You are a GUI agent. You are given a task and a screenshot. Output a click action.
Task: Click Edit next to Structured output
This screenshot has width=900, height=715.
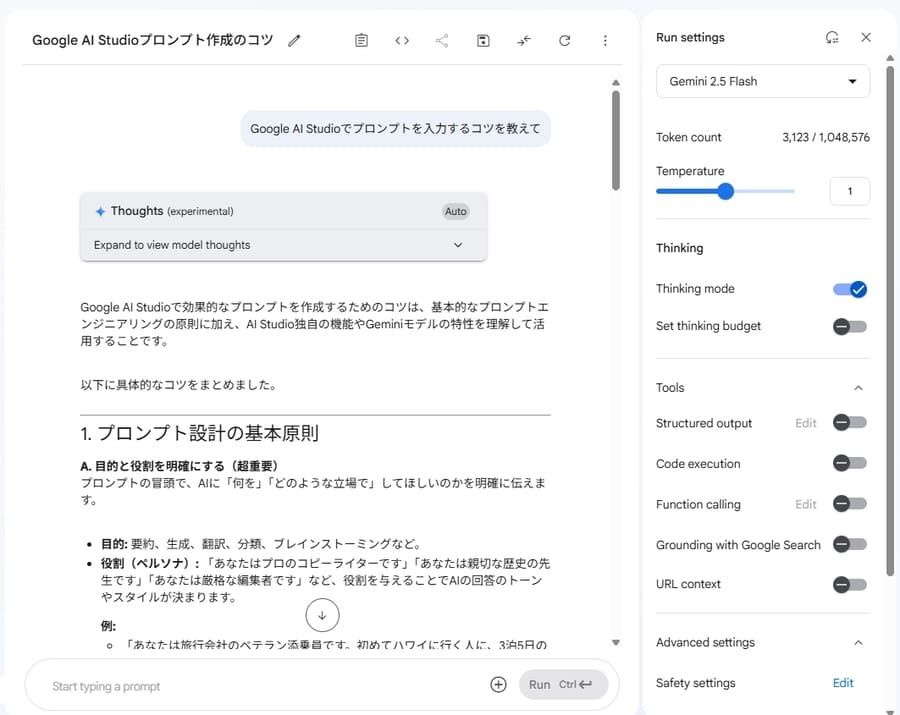(805, 423)
